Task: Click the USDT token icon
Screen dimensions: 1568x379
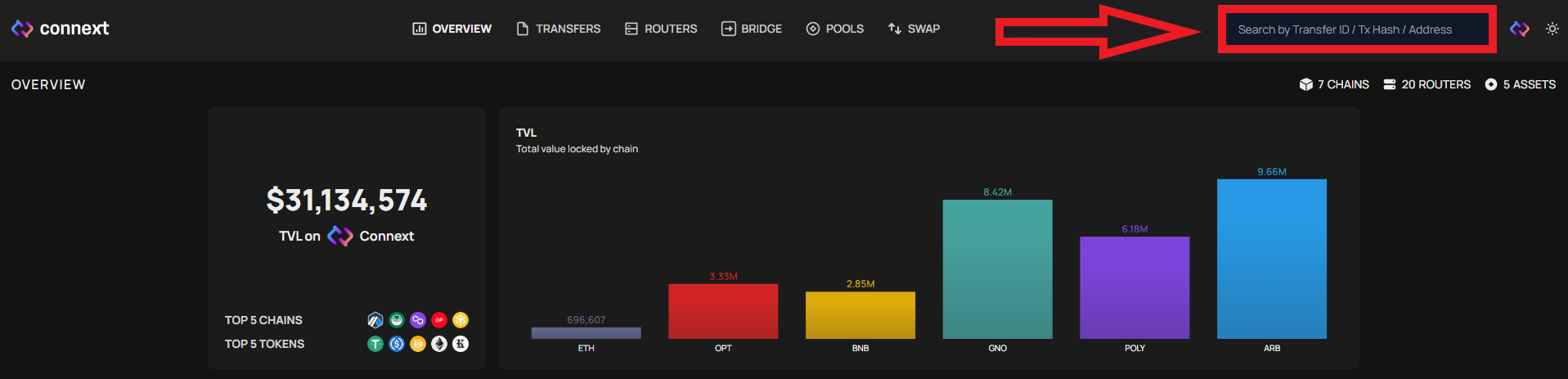Action: (375, 344)
